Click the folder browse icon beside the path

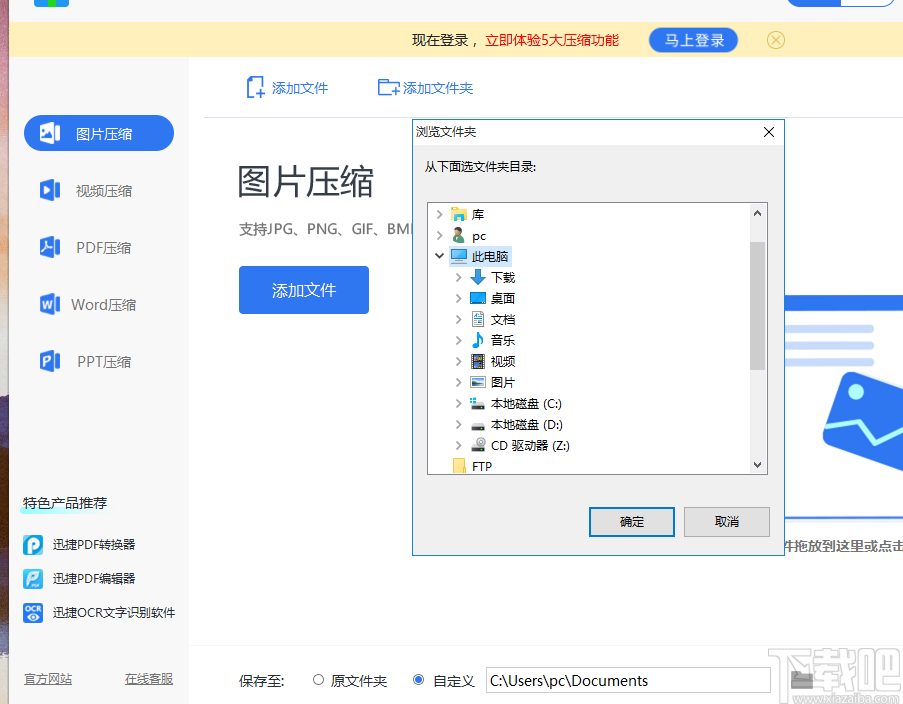[804, 680]
